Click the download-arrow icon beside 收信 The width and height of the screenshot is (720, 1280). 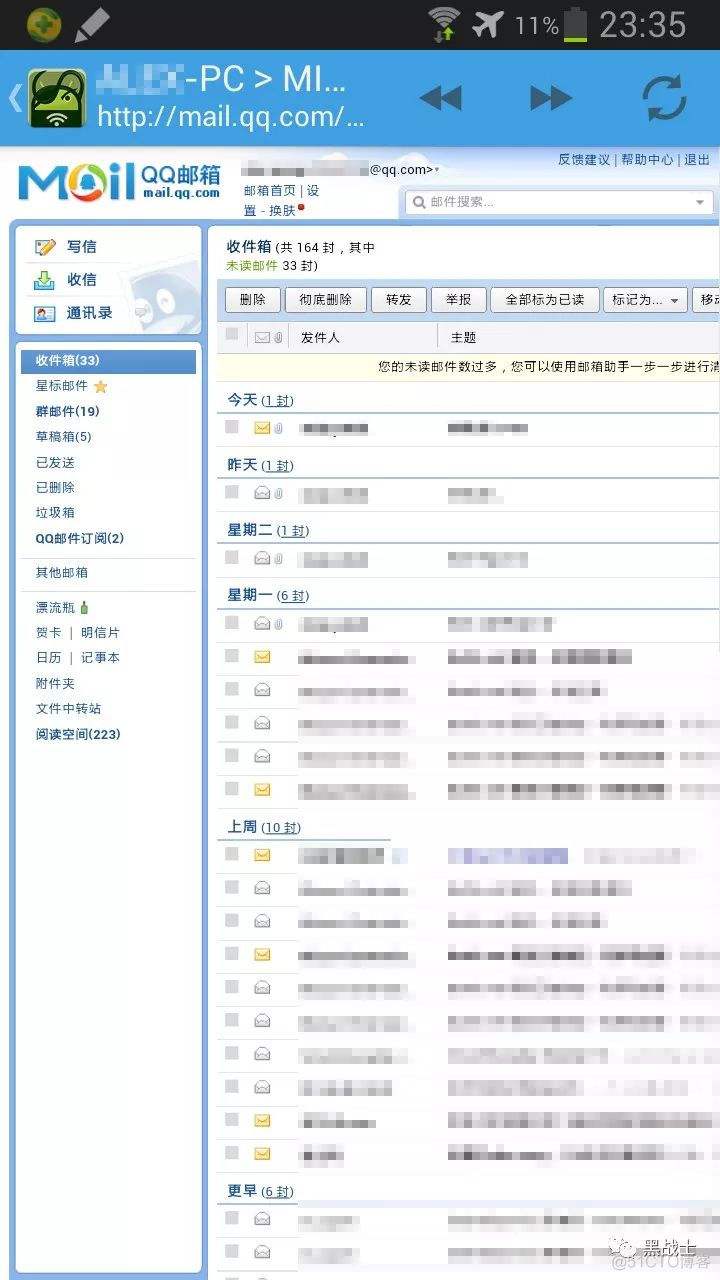click(45, 280)
